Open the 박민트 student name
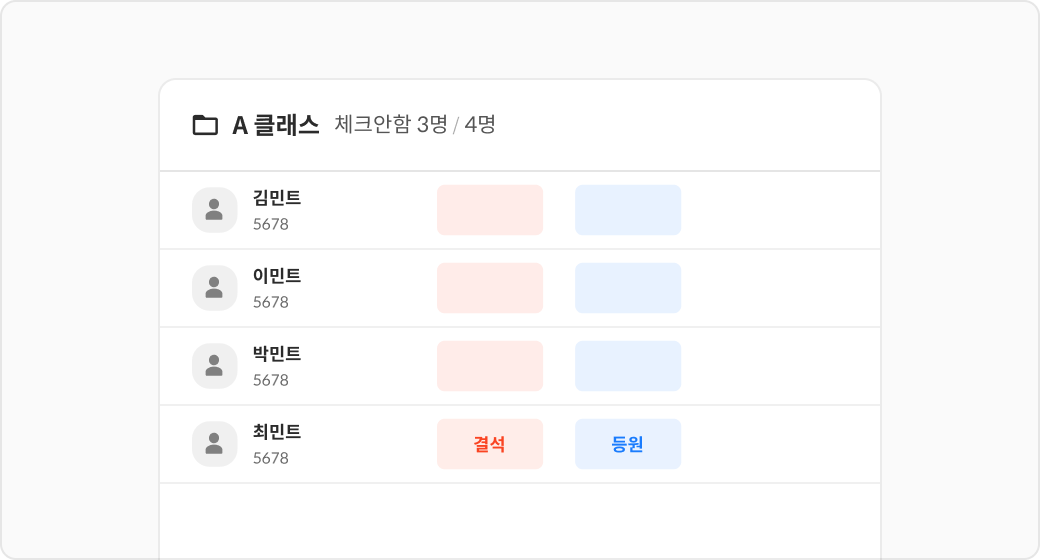Viewport: 1040px width, 560px height. 277,354
